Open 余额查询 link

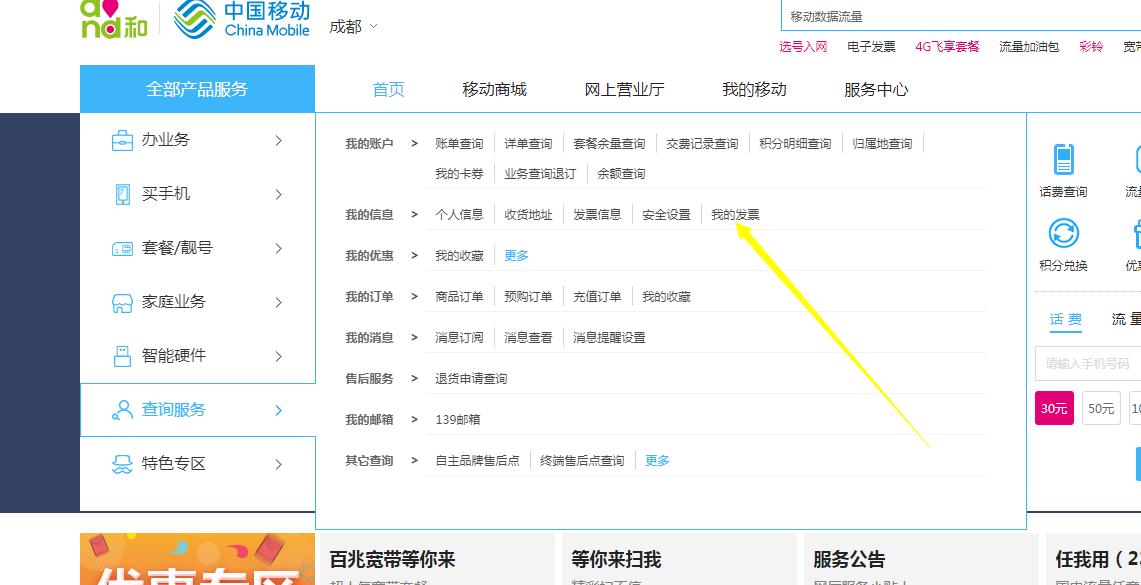(x=621, y=174)
